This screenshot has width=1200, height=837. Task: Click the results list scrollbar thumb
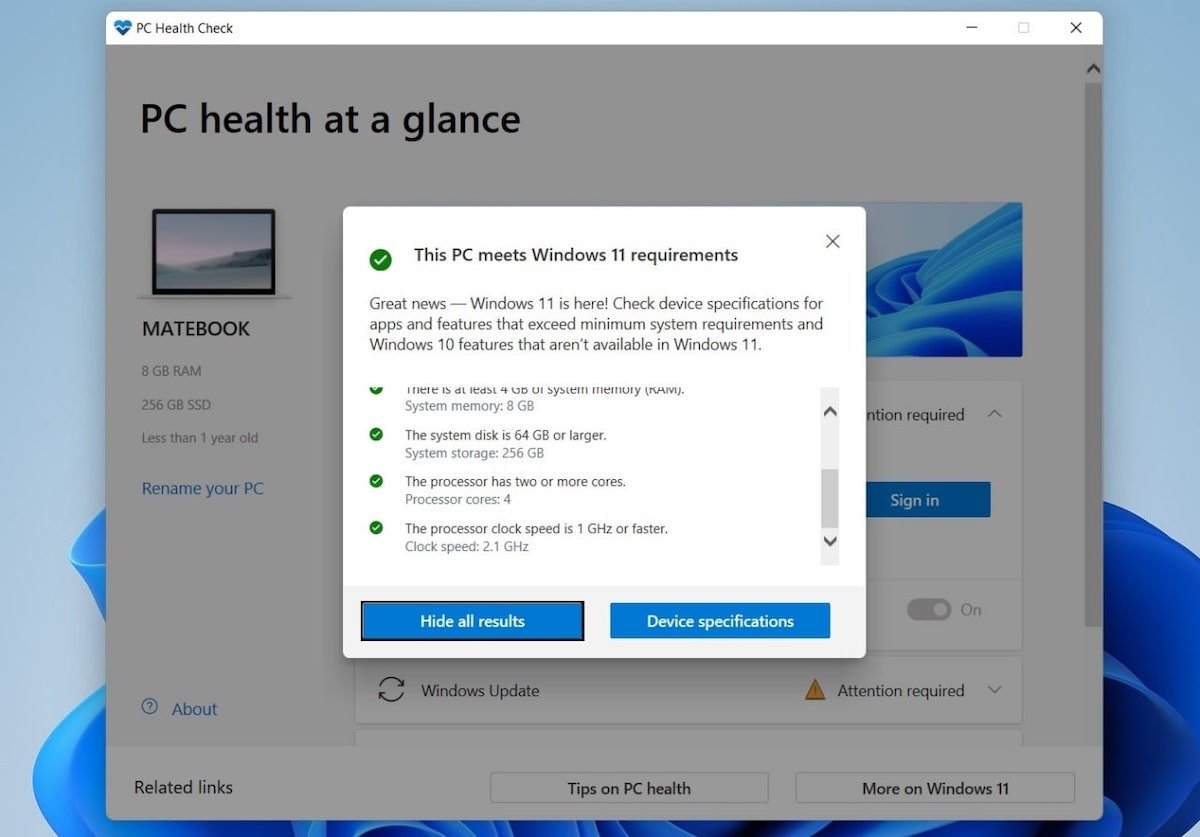coord(829,498)
